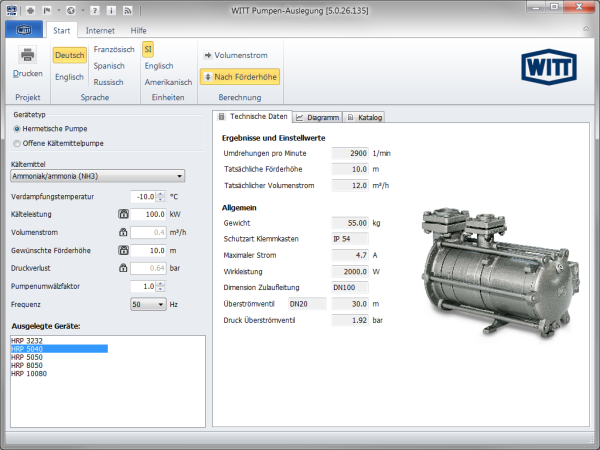Select HRP 5040 in device list
The image size is (600, 450).
pyautogui.click(x=59, y=349)
